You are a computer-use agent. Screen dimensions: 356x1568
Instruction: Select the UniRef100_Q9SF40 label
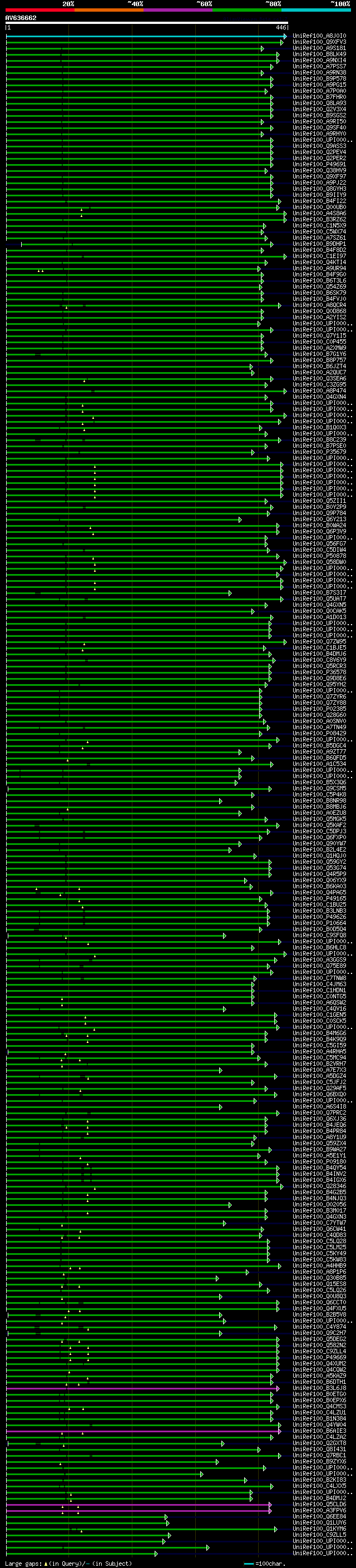click(x=319, y=128)
